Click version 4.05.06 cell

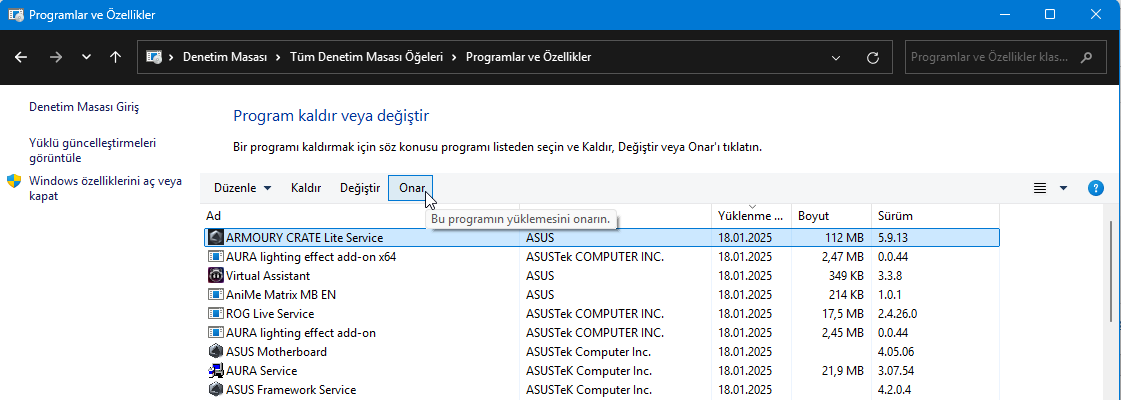897,351
